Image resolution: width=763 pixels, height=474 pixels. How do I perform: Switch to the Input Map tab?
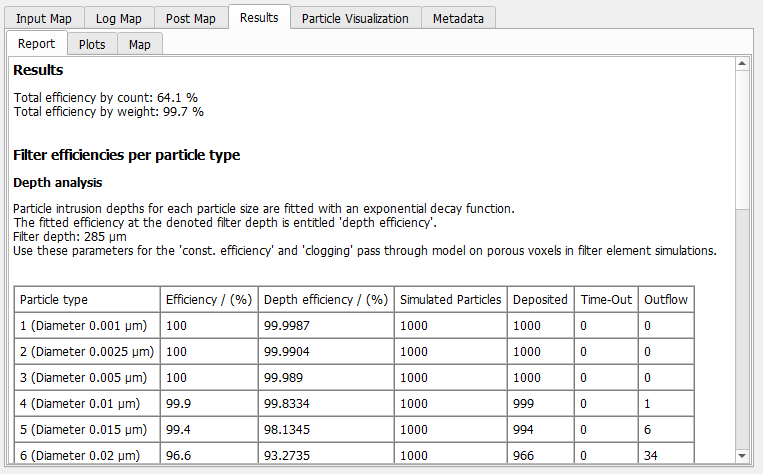pos(42,18)
